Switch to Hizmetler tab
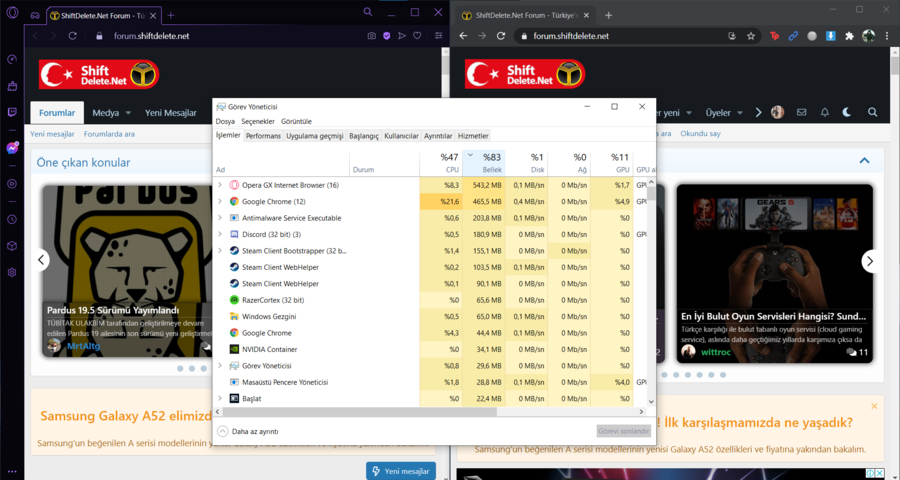The height and width of the screenshot is (480, 900). click(x=473, y=136)
